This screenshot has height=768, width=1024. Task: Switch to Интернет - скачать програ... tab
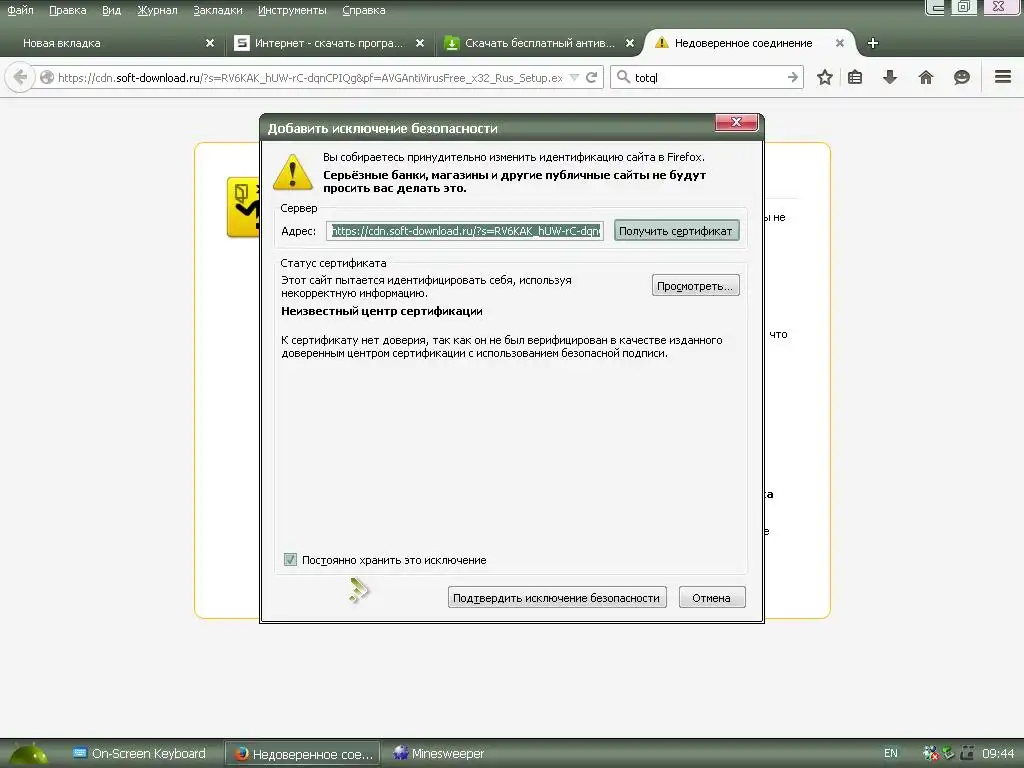(x=328, y=43)
